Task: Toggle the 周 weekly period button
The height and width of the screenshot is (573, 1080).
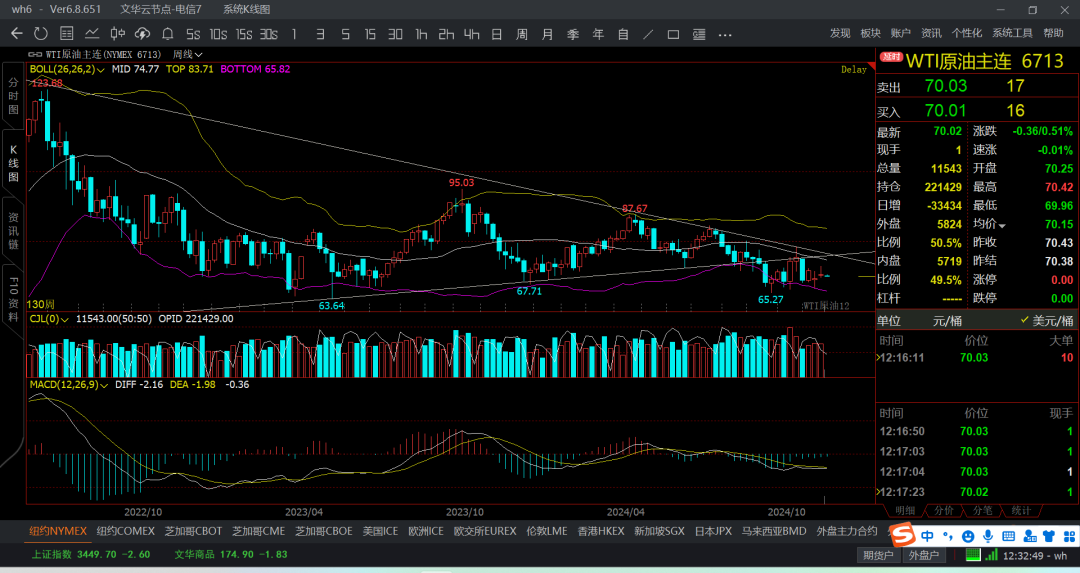Action: (x=521, y=33)
